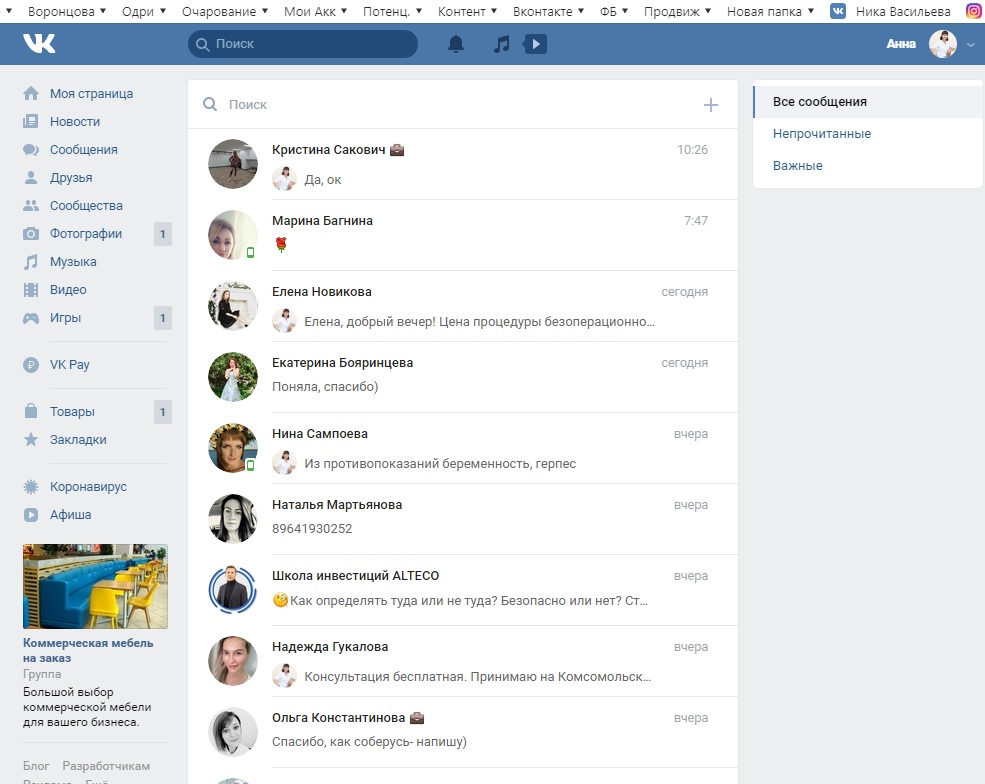Open chat with Наталья Мартьянова

tap(463, 519)
